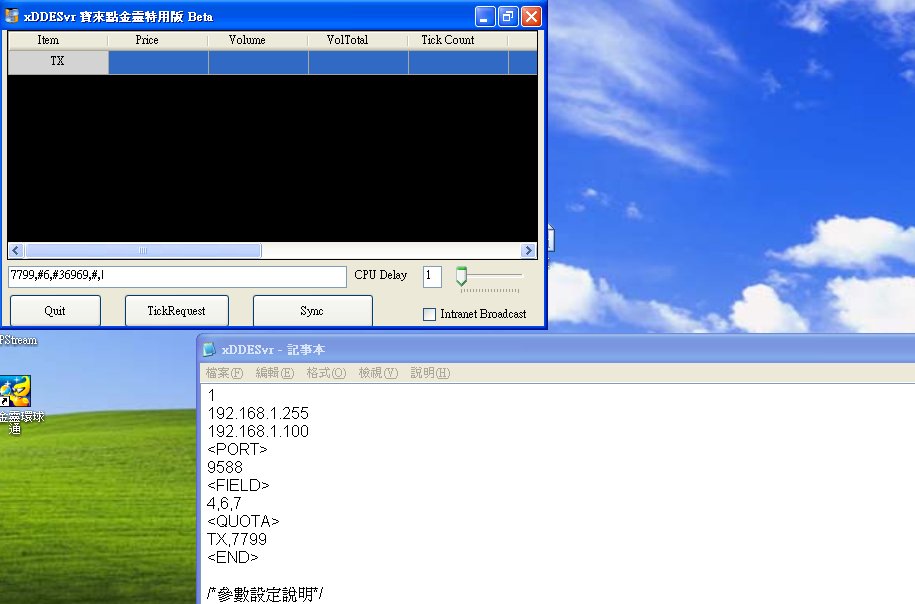The height and width of the screenshot is (604, 915).
Task: Click the Volume cell of the TX row
Action: (x=259, y=62)
